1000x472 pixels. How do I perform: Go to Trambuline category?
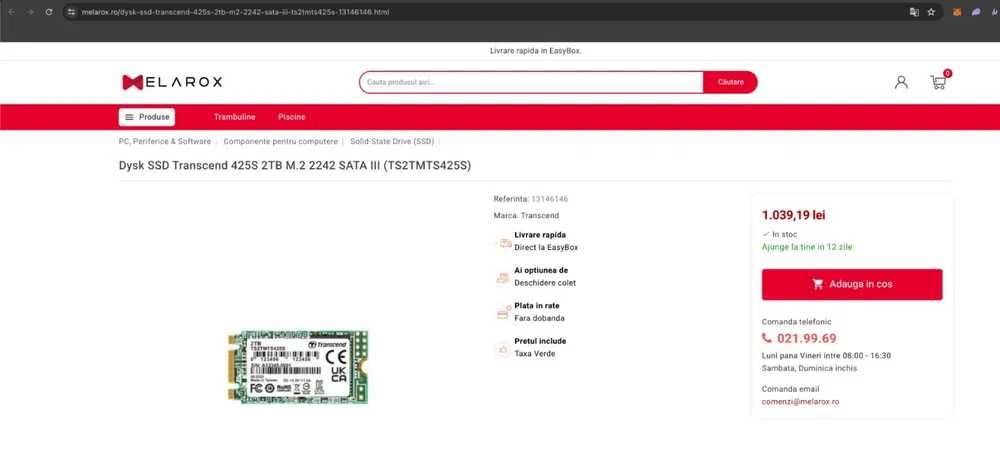tap(235, 117)
